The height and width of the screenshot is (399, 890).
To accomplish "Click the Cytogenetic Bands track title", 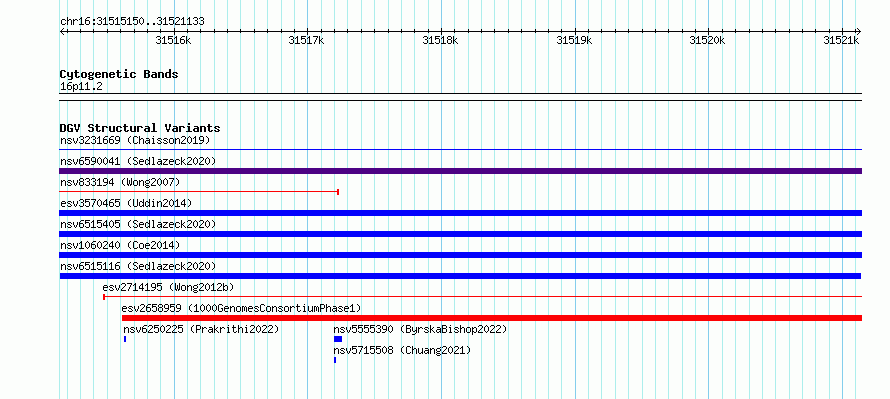I will 119,74.
